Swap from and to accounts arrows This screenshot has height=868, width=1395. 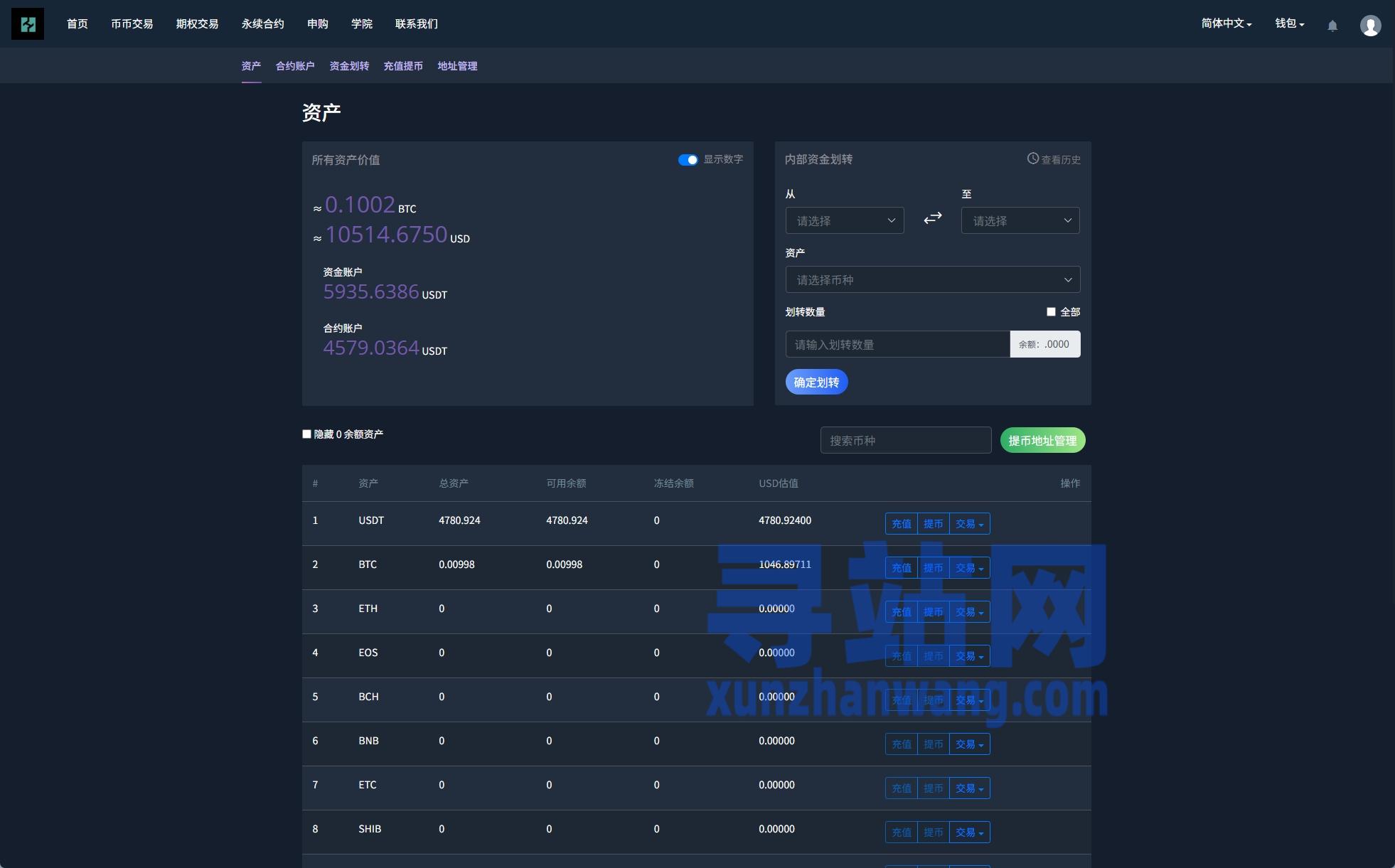click(x=933, y=218)
